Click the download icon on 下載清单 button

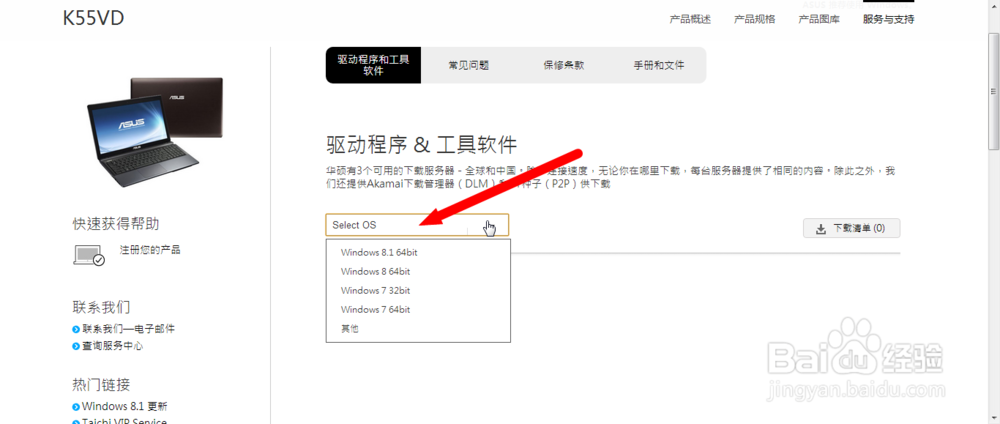point(821,228)
